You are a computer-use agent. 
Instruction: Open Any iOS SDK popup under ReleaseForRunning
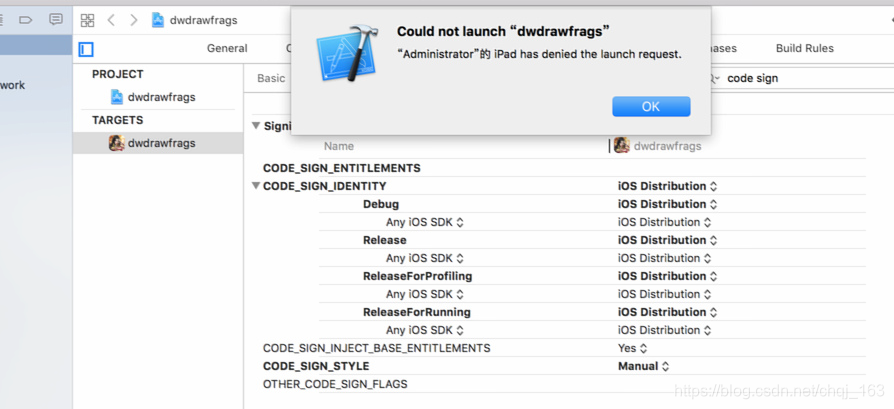(x=425, y=330)
